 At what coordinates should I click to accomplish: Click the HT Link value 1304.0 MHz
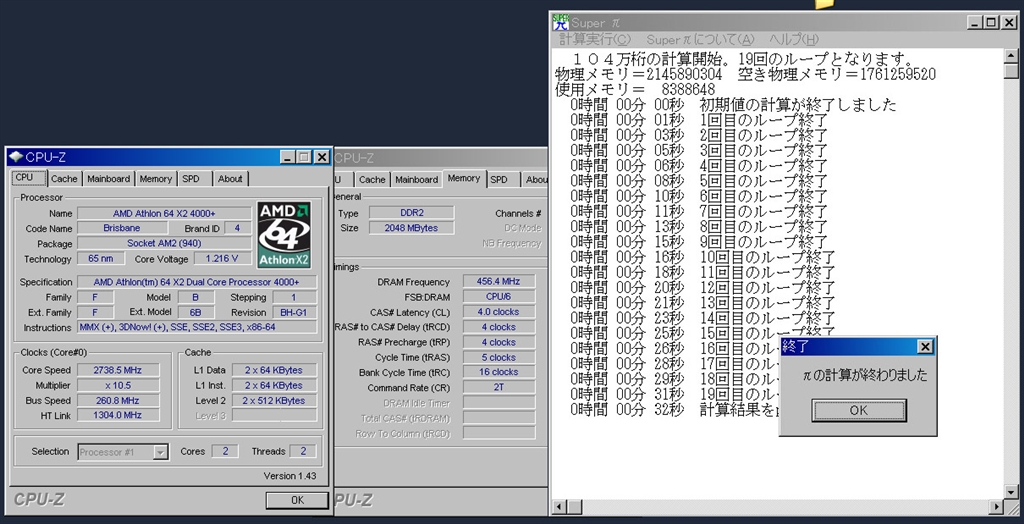pos(118,415)
